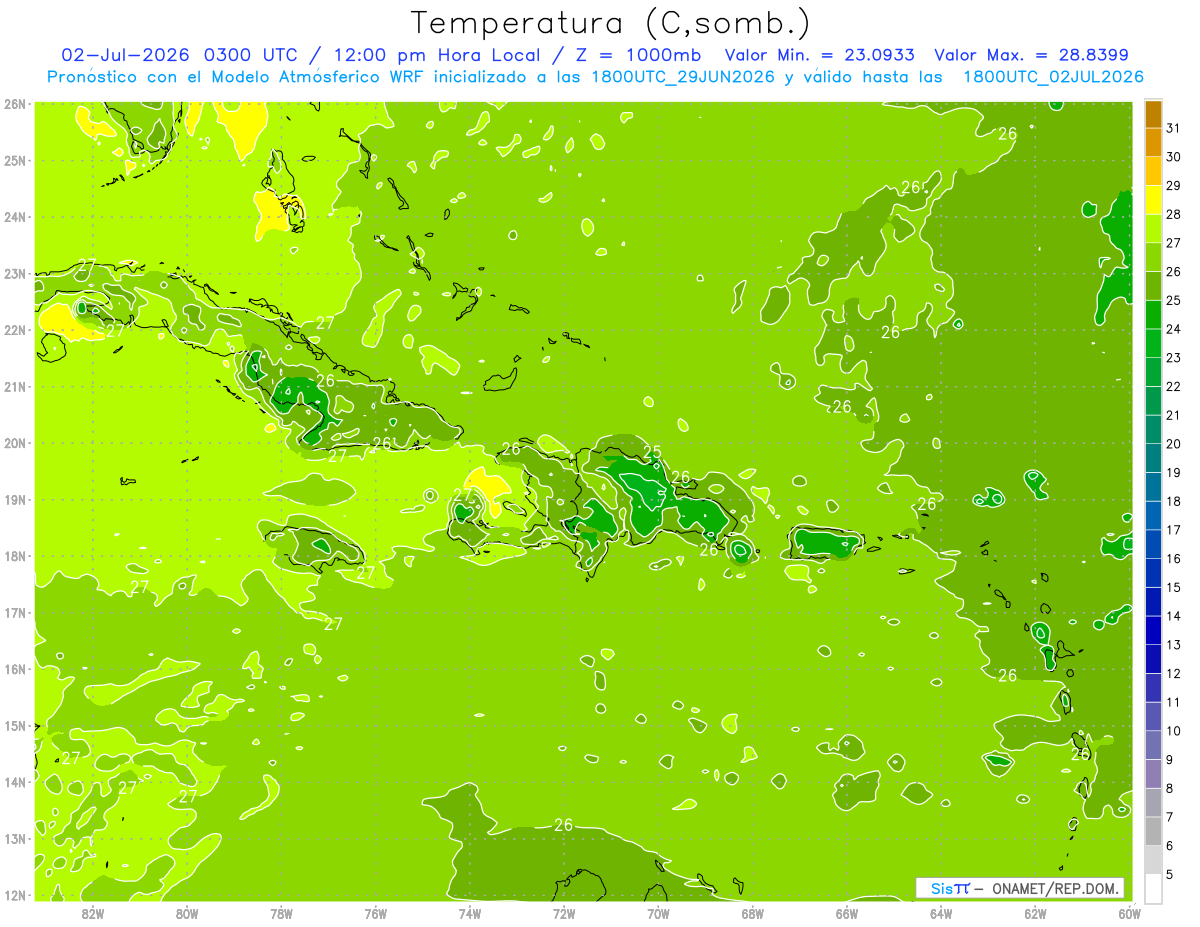Click the 76W longitude axis label
1200x927 pixels.
(376, 913)
